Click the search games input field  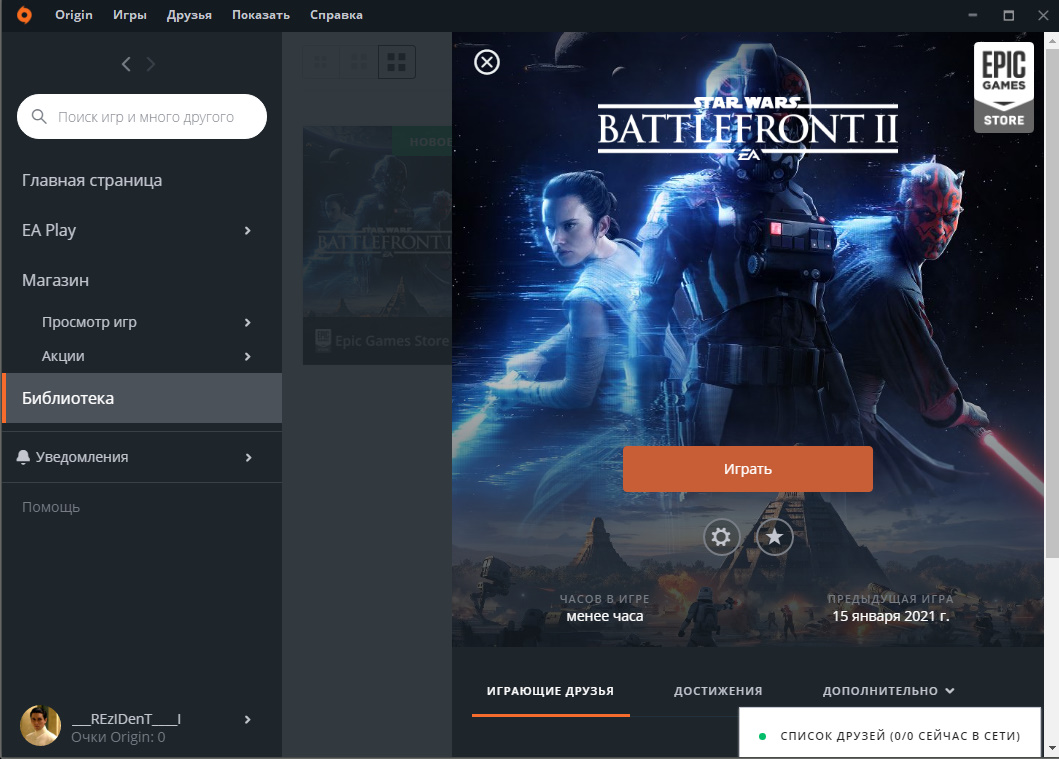click(150, 117)
